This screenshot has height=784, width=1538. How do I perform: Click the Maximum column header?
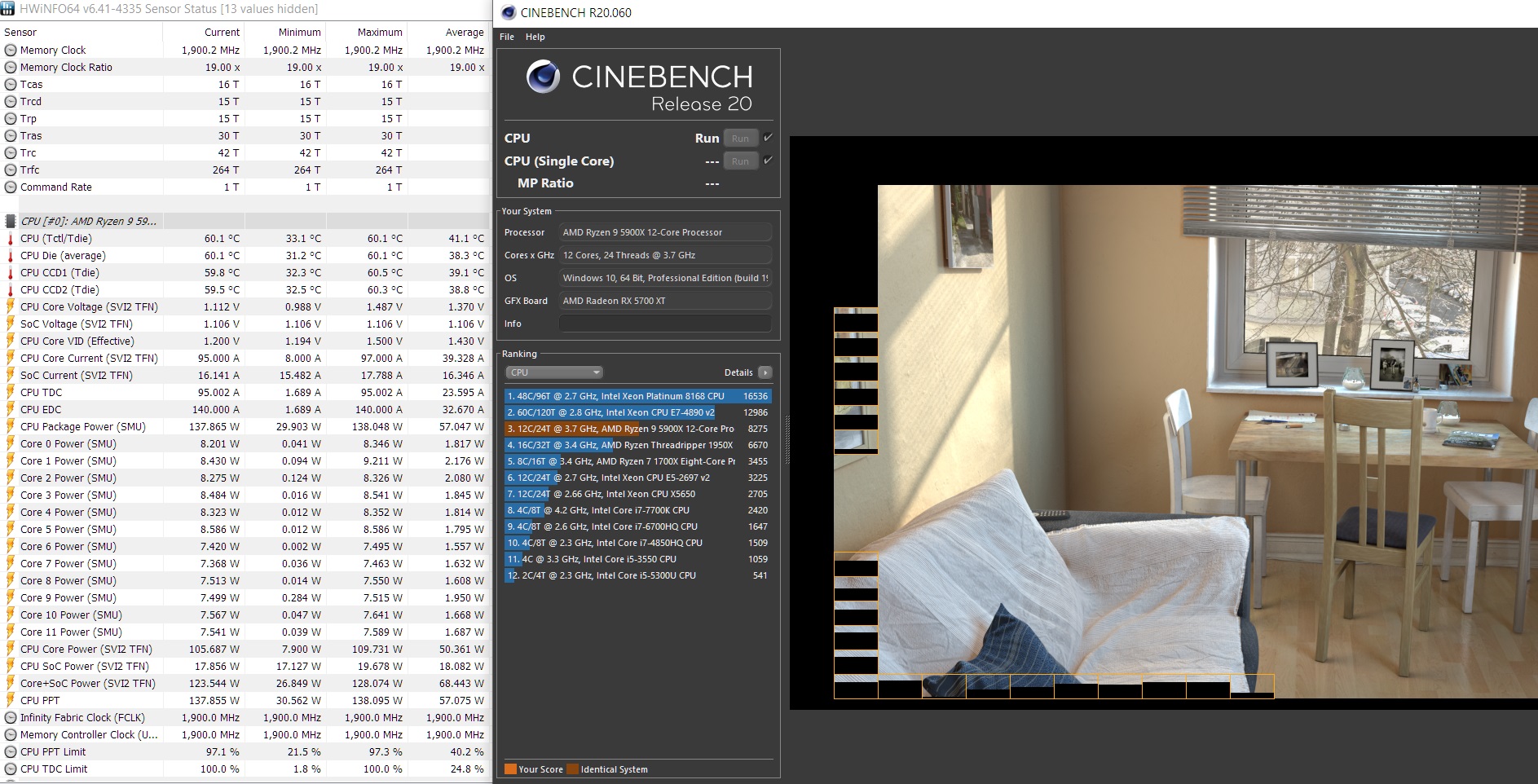coord(380,33)
